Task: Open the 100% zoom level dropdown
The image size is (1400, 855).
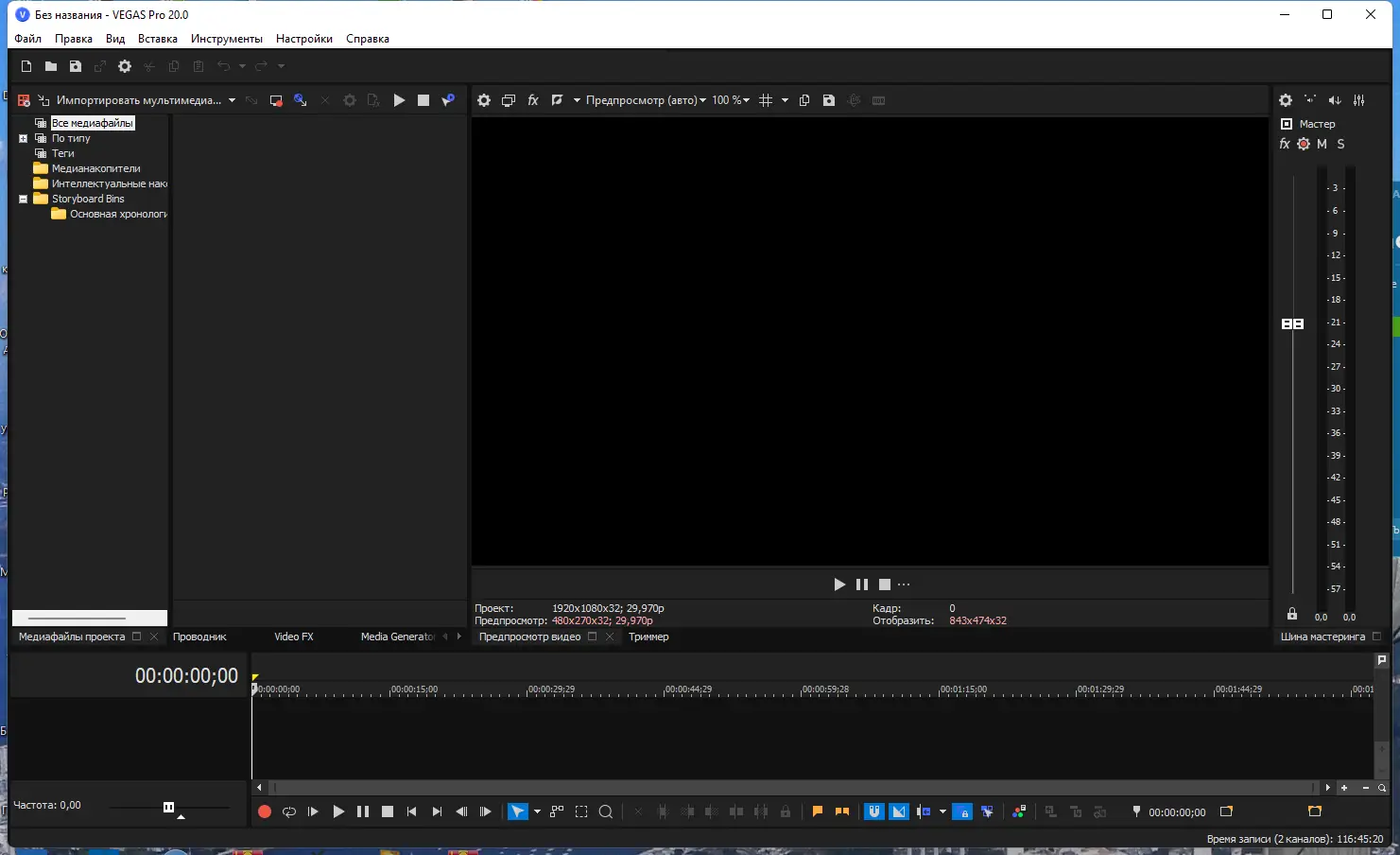Action: point(728,99)
